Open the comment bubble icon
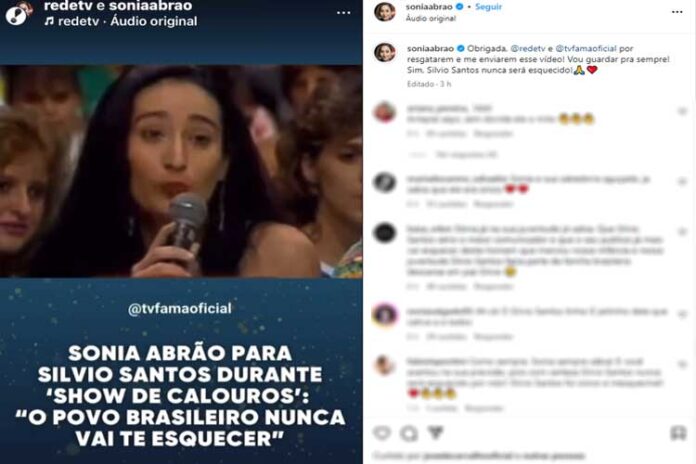696x464 pixels. (x=409, y=432)
